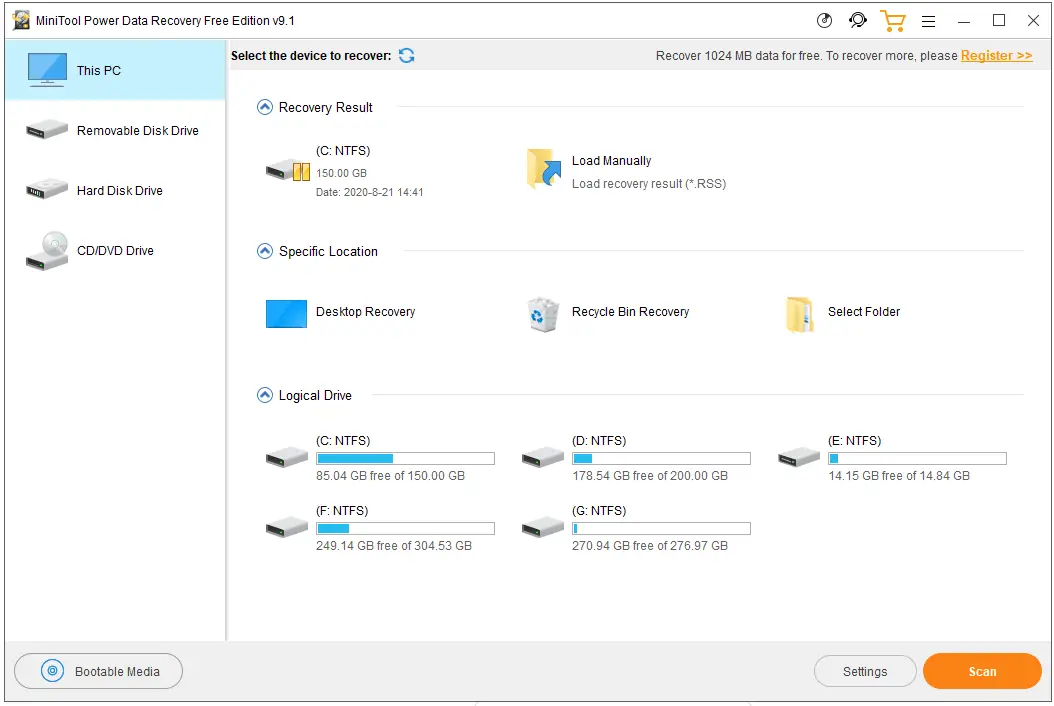
Task: Click the C: drive usage bar
Action: 405,459
